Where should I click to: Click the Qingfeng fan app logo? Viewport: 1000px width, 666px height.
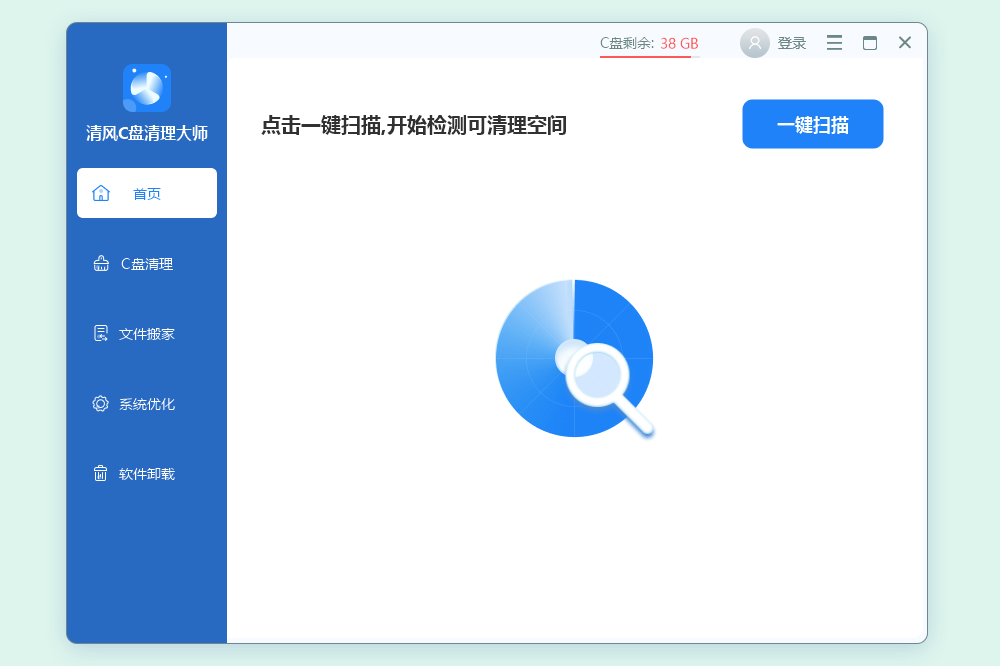click(147, 88)
